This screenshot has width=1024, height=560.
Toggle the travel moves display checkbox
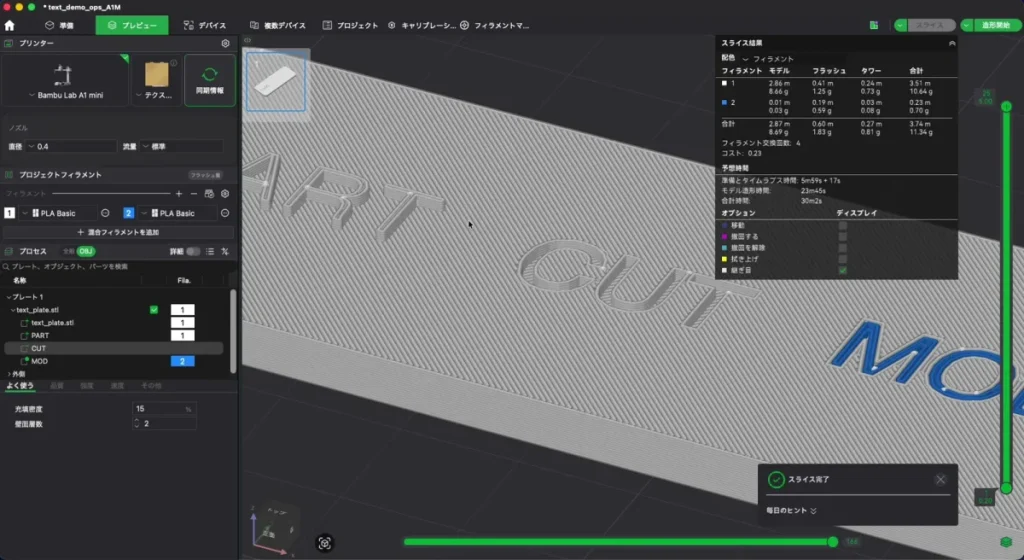(x=842, y=226)
